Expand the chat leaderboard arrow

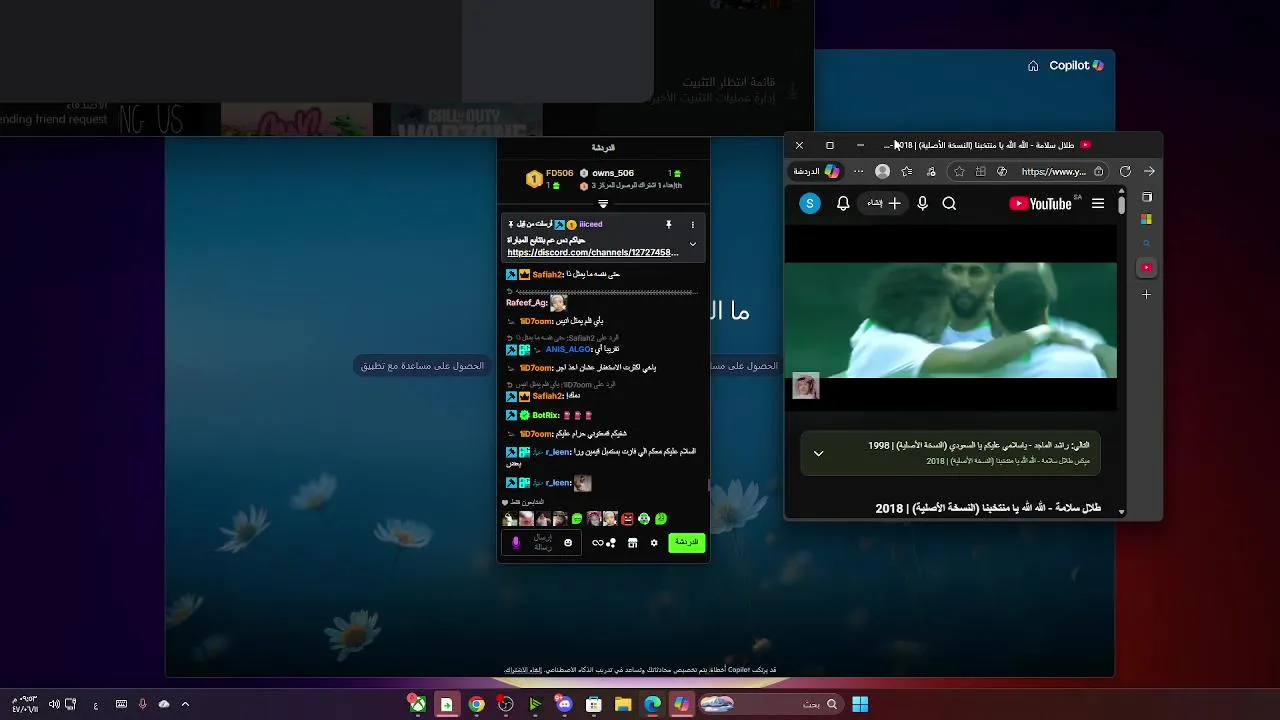[x=603, y=204]
